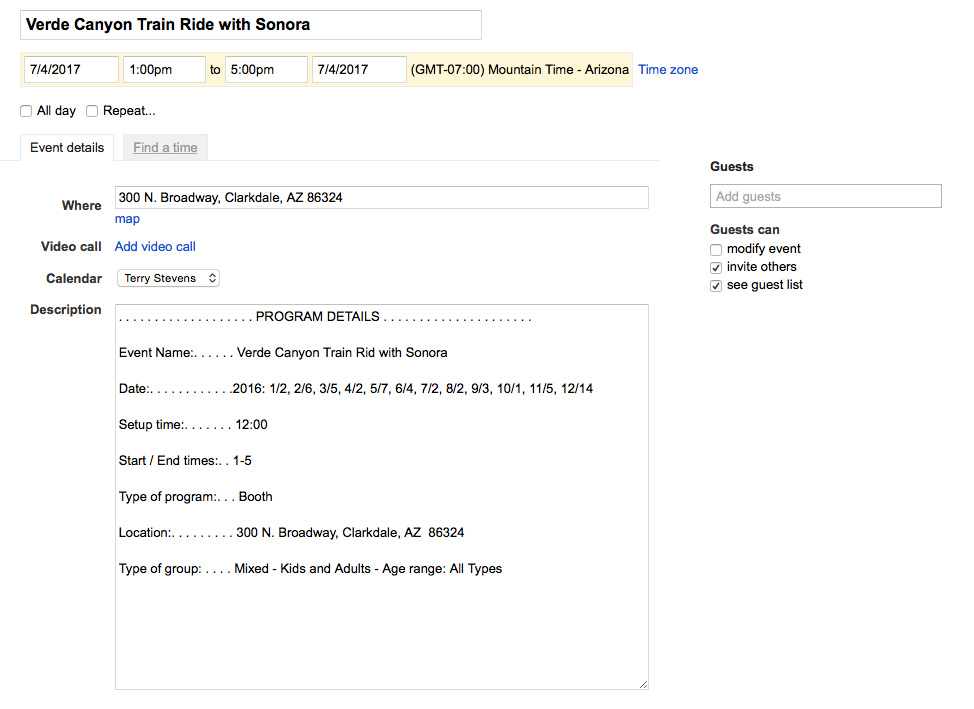
Task: Click Add video call link
Action: coord(155,247)
